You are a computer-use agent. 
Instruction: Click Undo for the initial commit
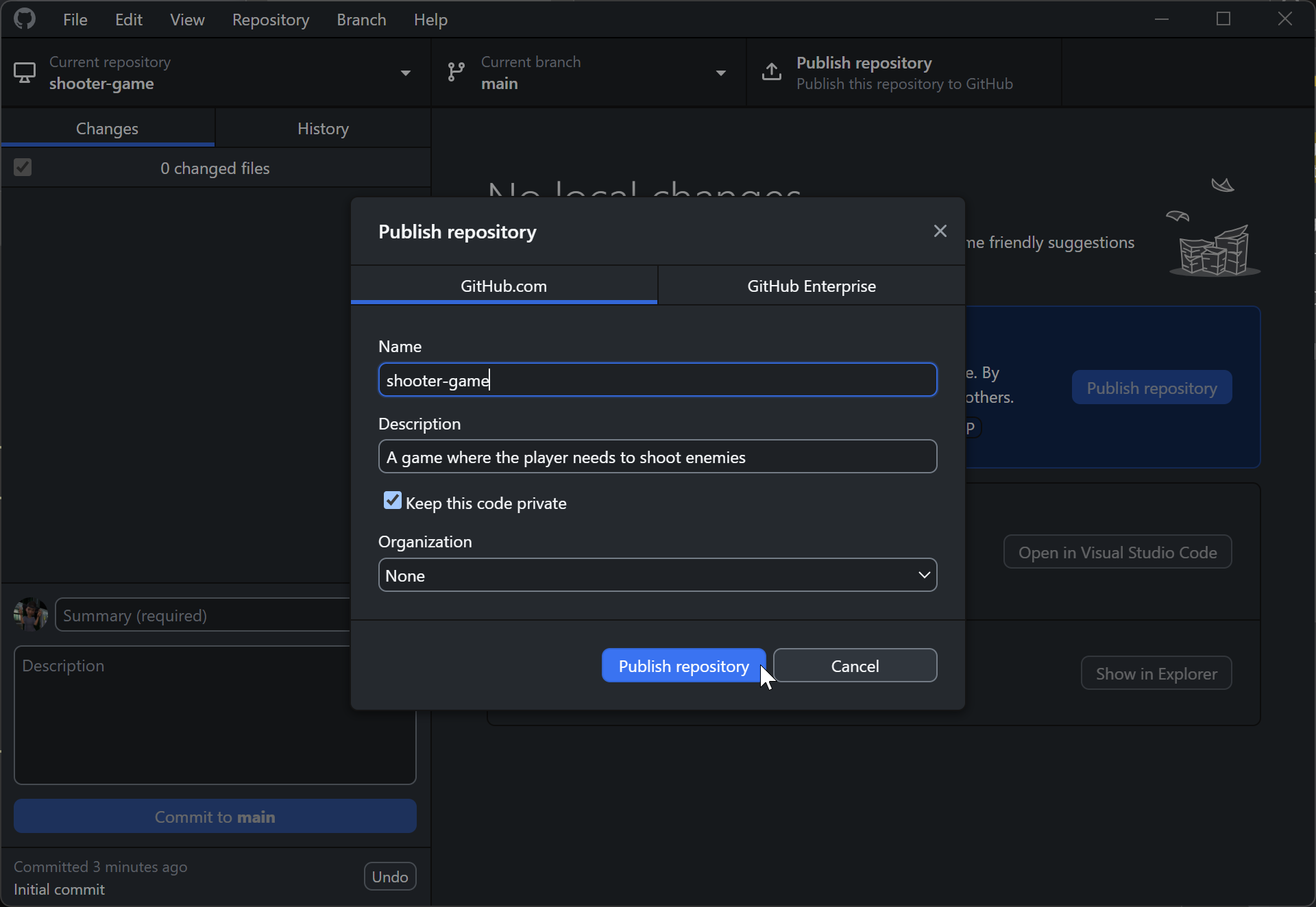click(x=390, y=876)
